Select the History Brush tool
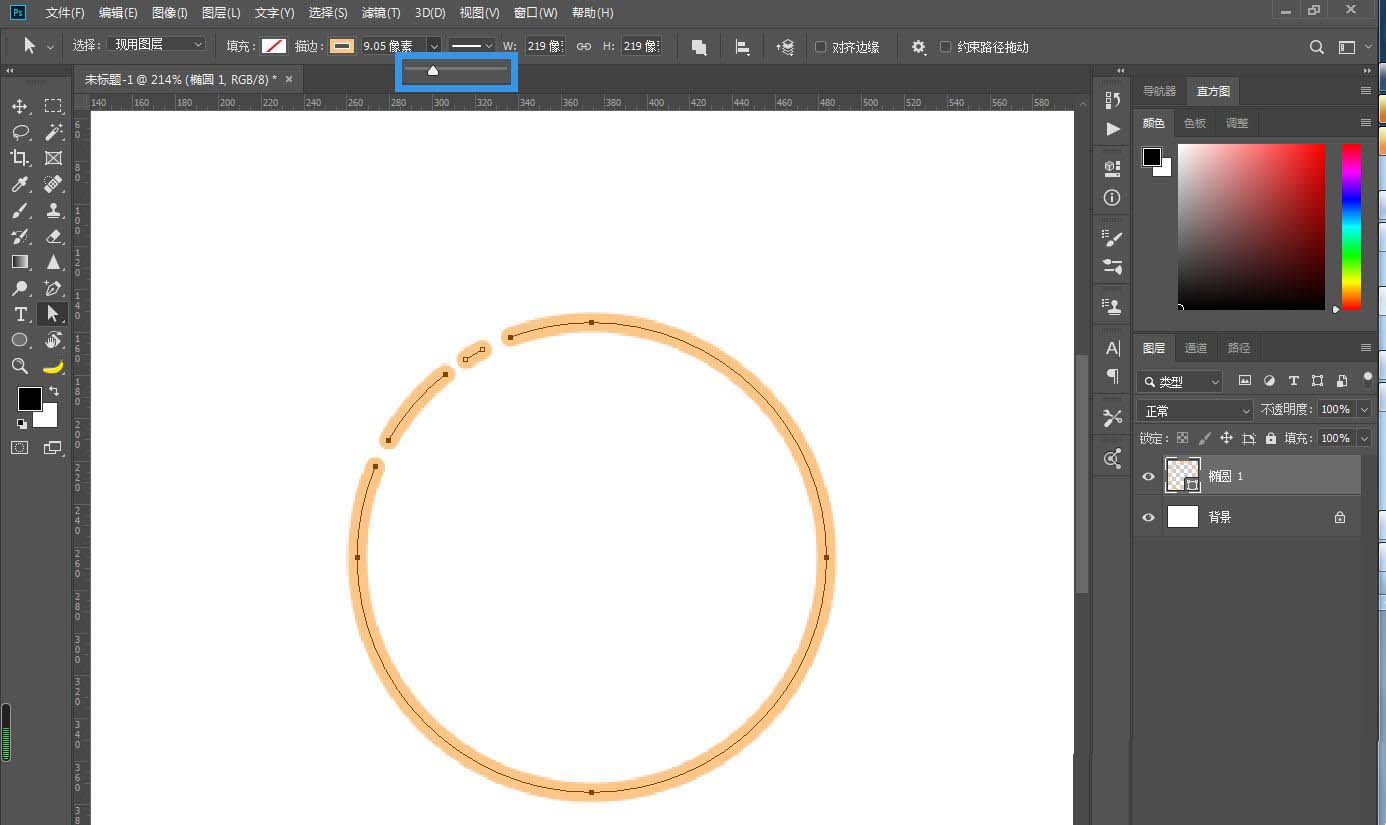The width and height of the screenshot is (1386, 825). tap(20, 236)
